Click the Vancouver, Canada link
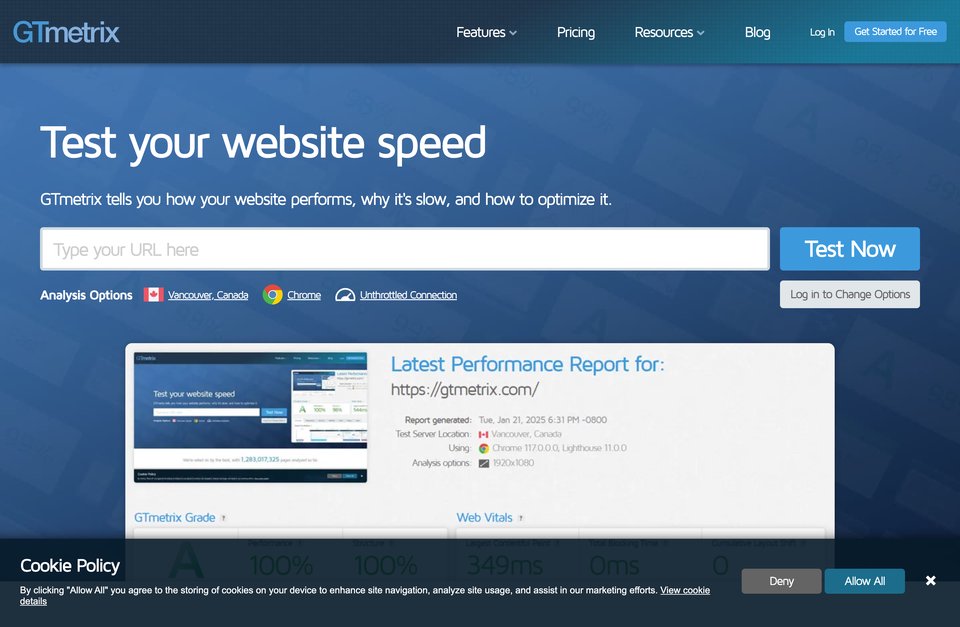This screenshot has width=960, height=627. [208, 295]
